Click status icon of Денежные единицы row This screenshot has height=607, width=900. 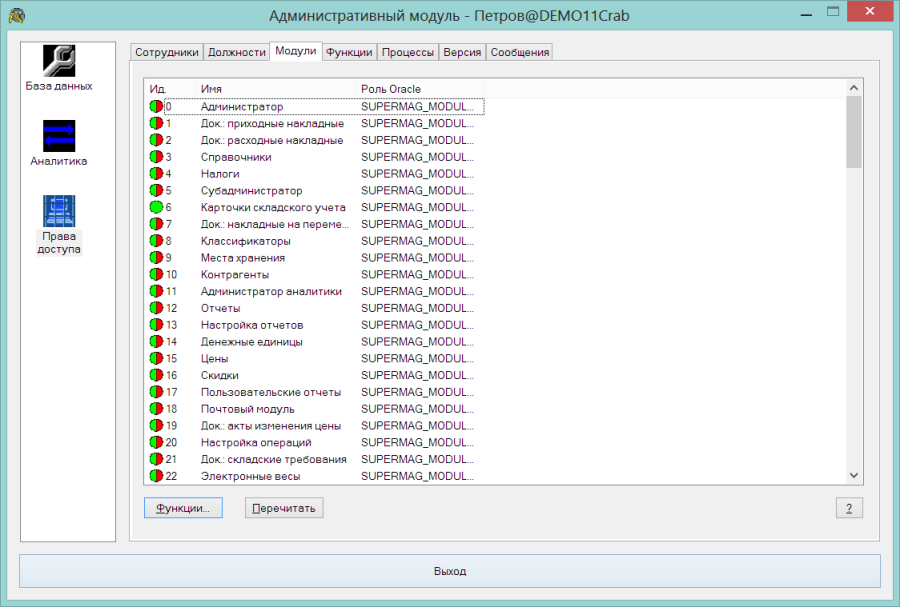click(156, 341)
